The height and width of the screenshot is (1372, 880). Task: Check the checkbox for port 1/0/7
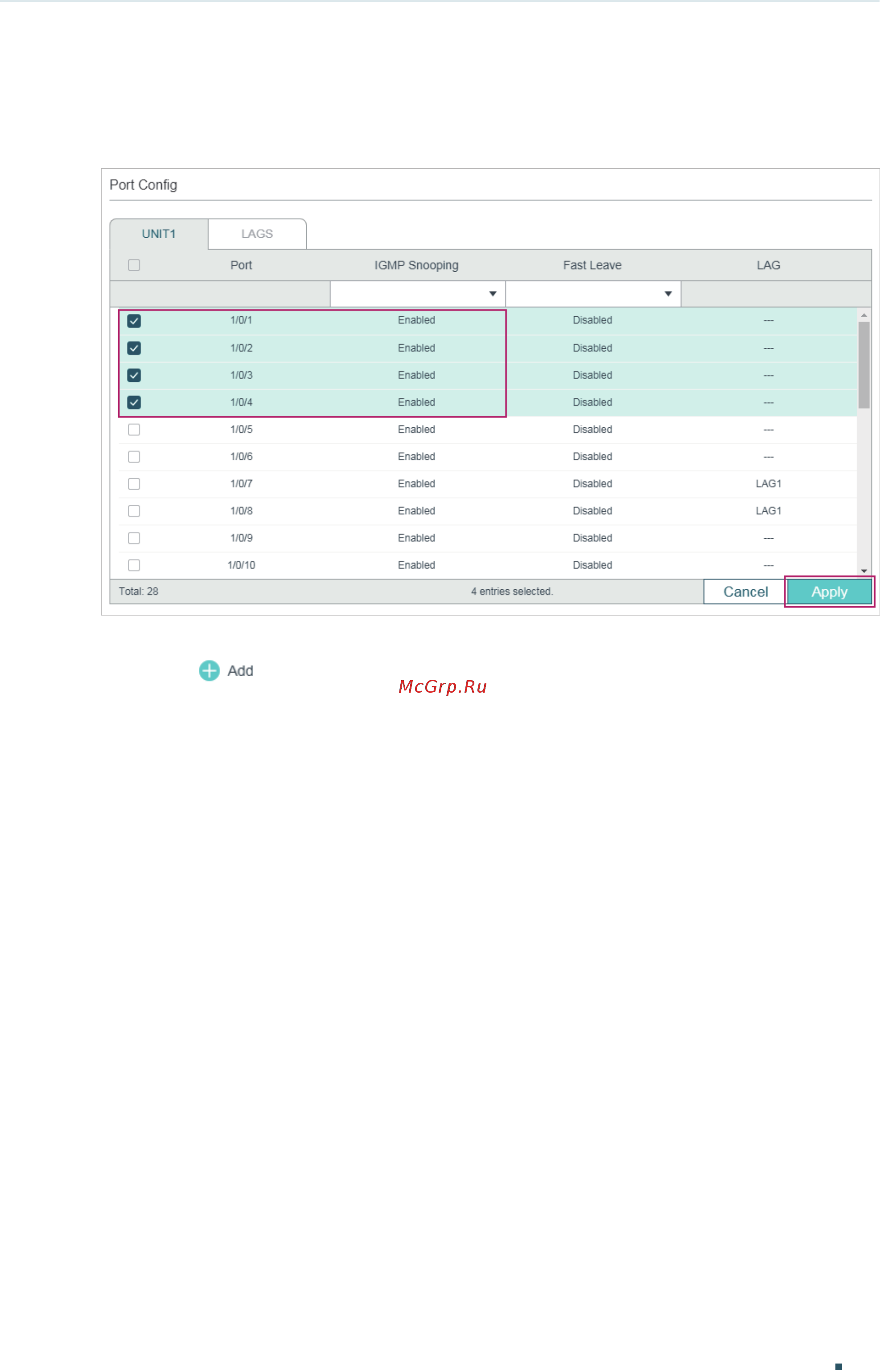(134, 484)
